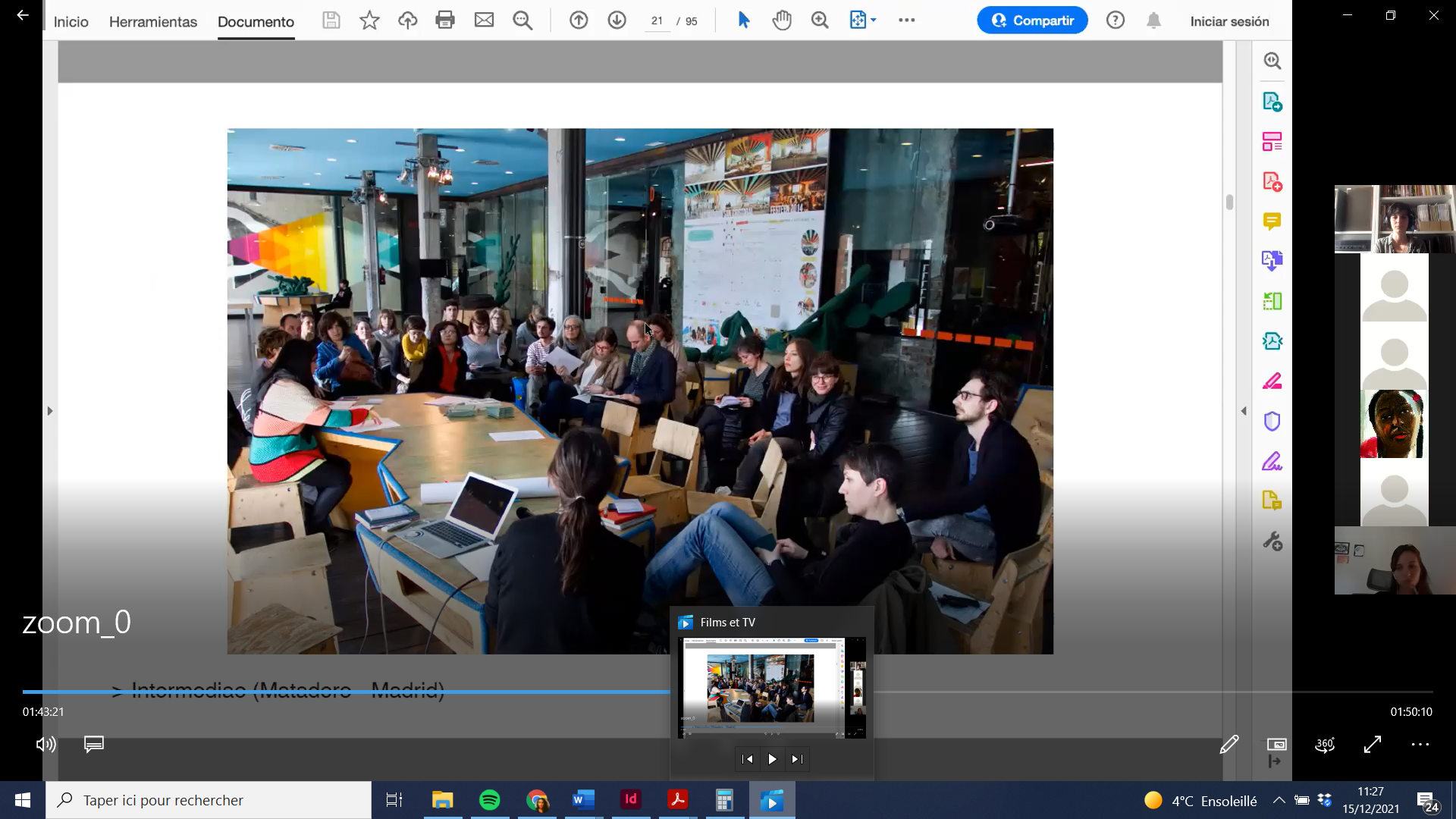Click the Iniciar sesión link
The image size is (1456, 819).
(x=1229, y=21)
